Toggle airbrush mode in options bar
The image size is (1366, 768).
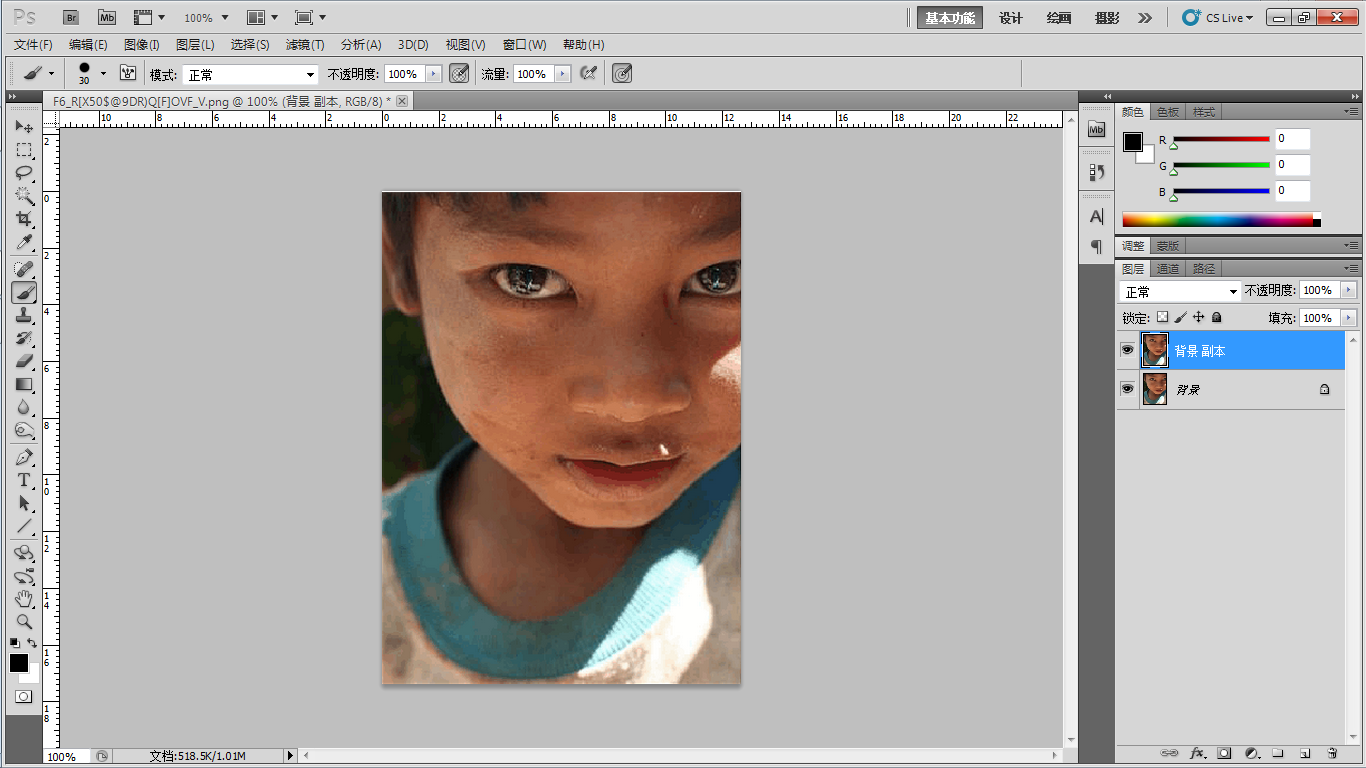click(x=588, y=74)
